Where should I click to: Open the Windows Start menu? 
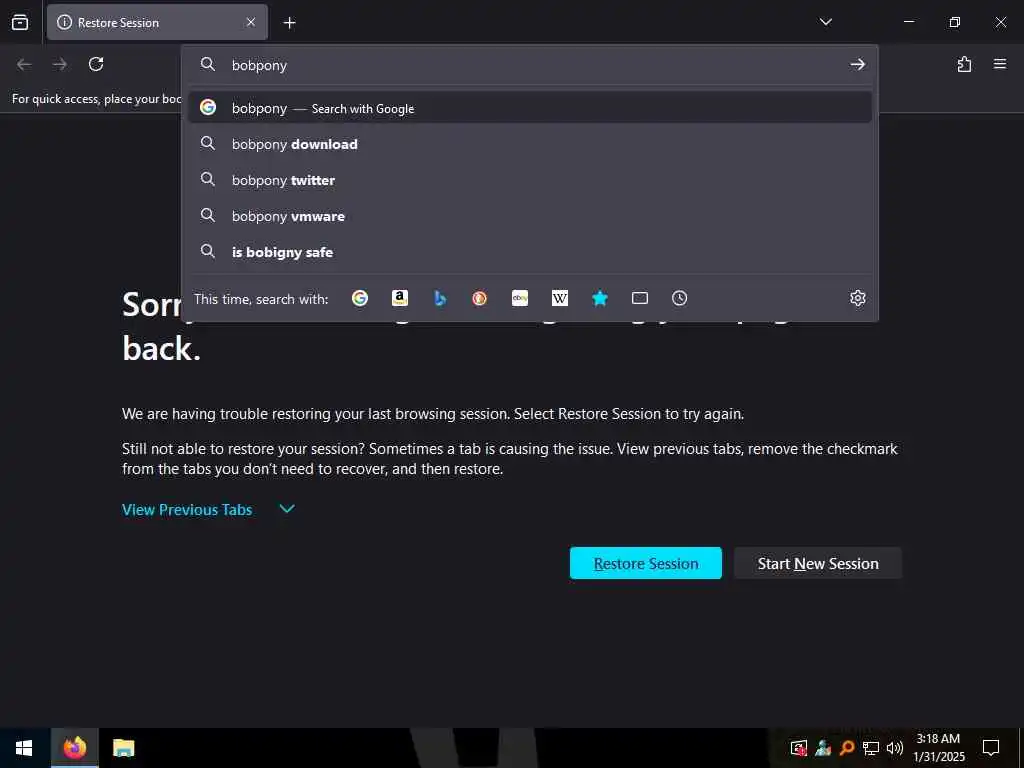(24, 748)
